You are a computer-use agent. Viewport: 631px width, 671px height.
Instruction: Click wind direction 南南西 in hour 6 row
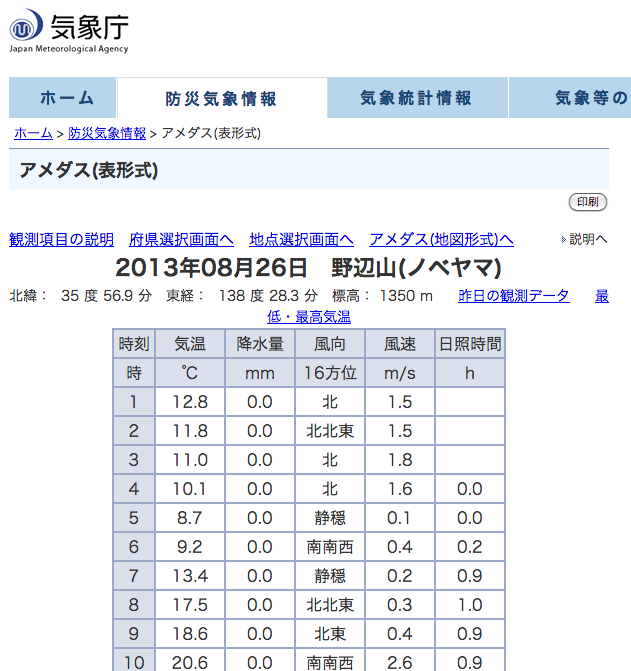point(330,547)
